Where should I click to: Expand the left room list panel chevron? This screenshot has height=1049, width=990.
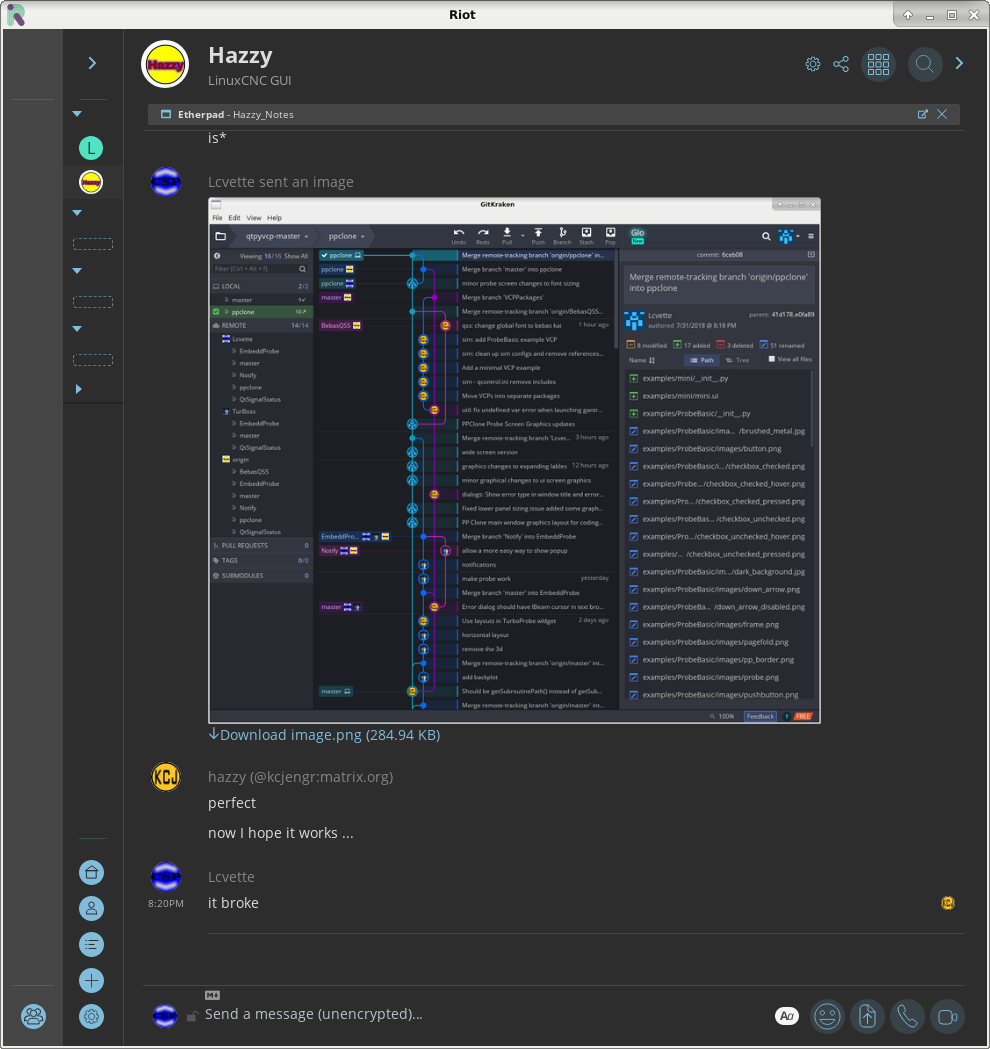(x=92, y=63)
